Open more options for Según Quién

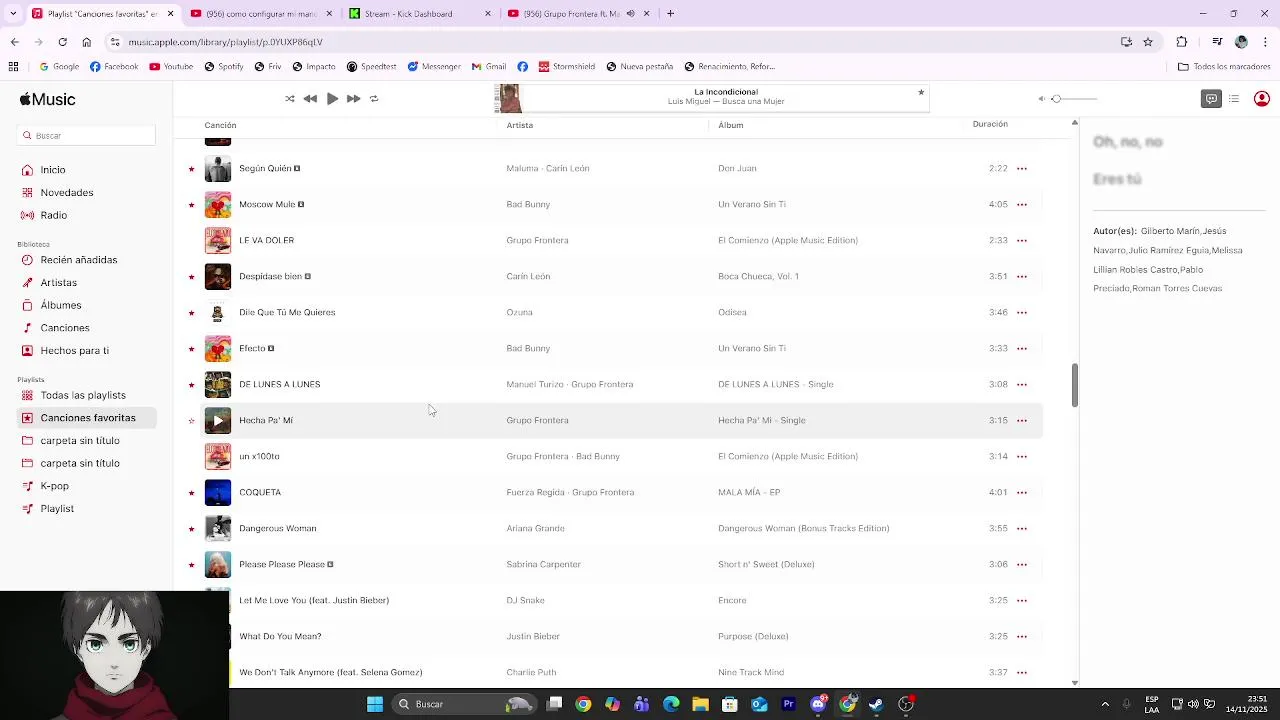[x=1022, y=169]
